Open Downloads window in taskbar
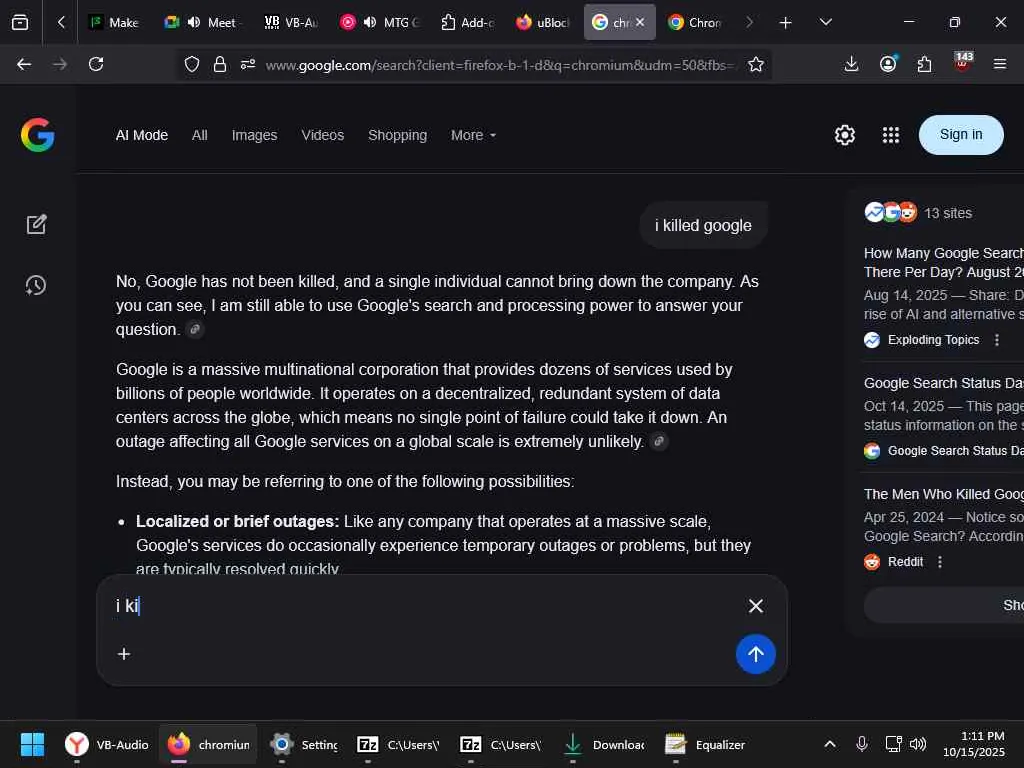The height and width of the screenshot is (768, 1024). (603, 744)
